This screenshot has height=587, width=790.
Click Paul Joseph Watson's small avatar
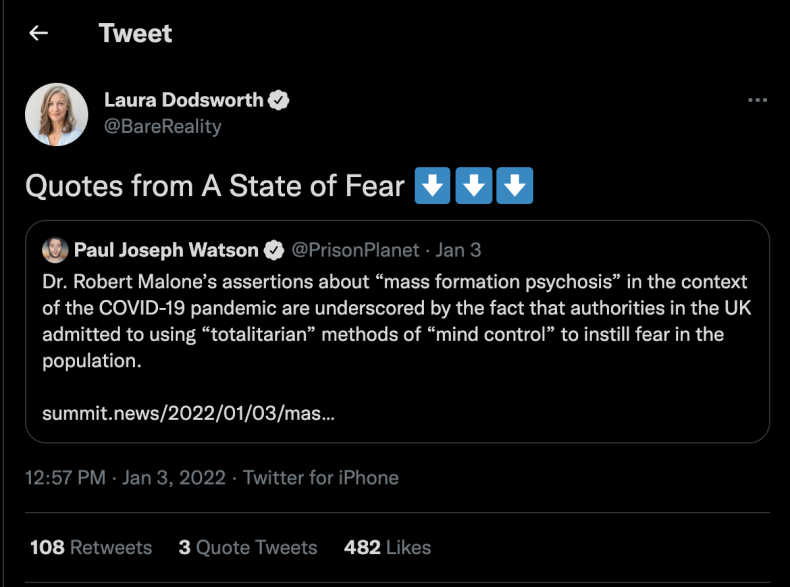[x=54, y=250]
